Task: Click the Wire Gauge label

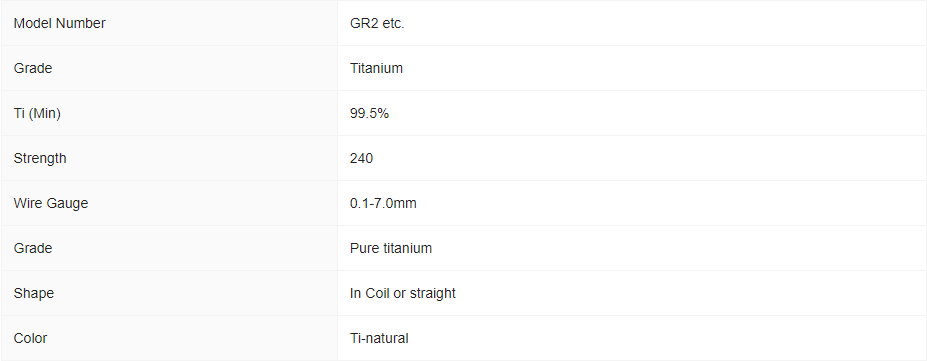Action: pos(51,203)
